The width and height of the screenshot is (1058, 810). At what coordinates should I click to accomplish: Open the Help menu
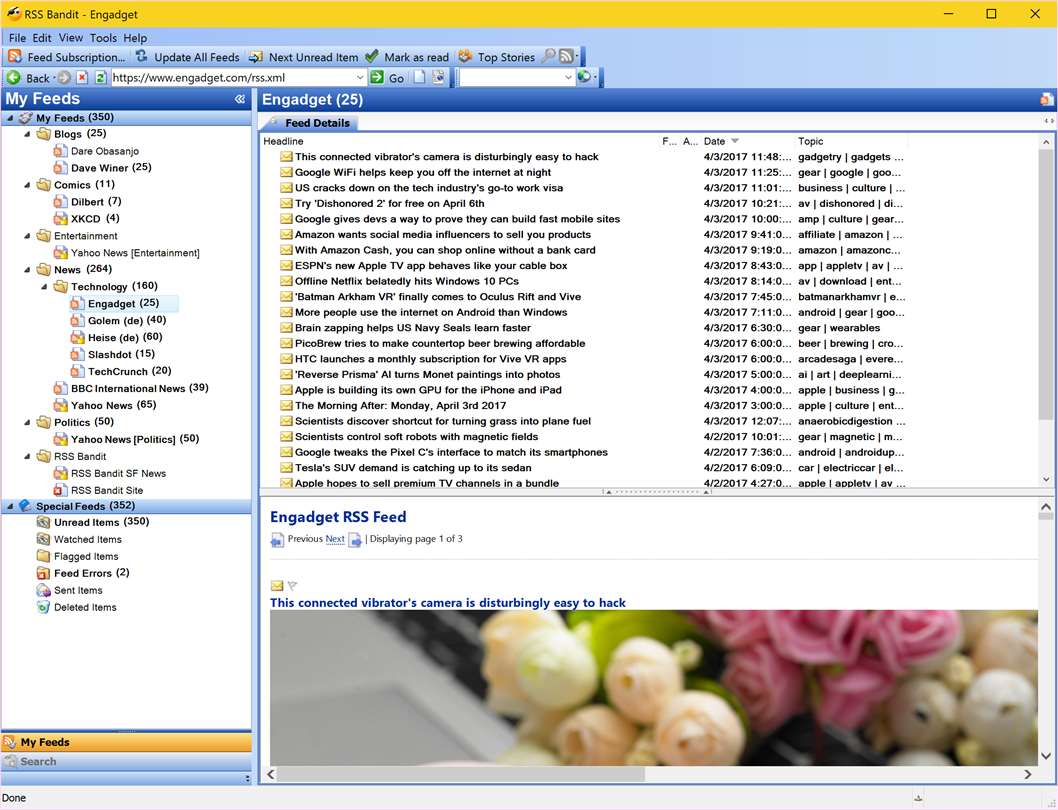(x=135, y=38)
